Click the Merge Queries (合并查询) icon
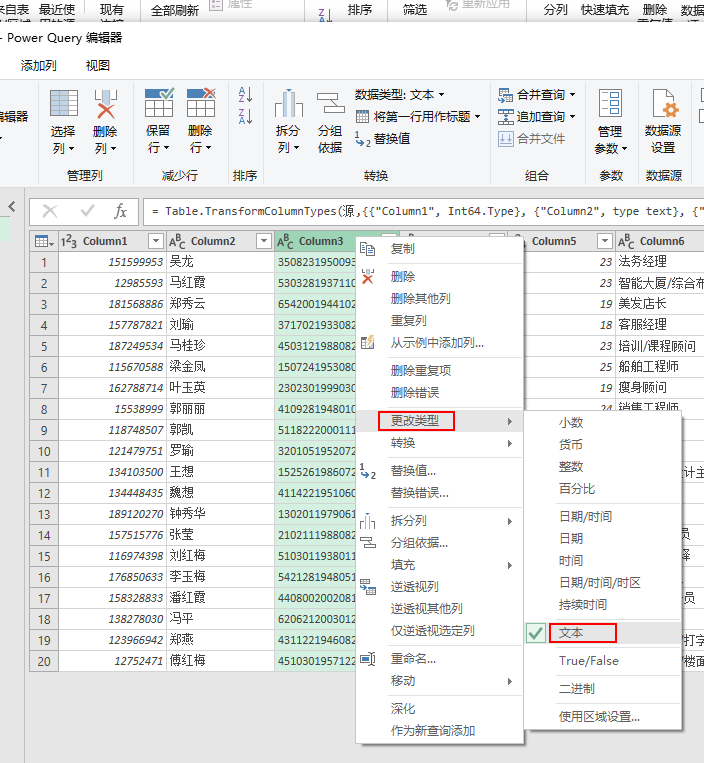The height and width of the screenshot is (763, 704). coord(505,95)
